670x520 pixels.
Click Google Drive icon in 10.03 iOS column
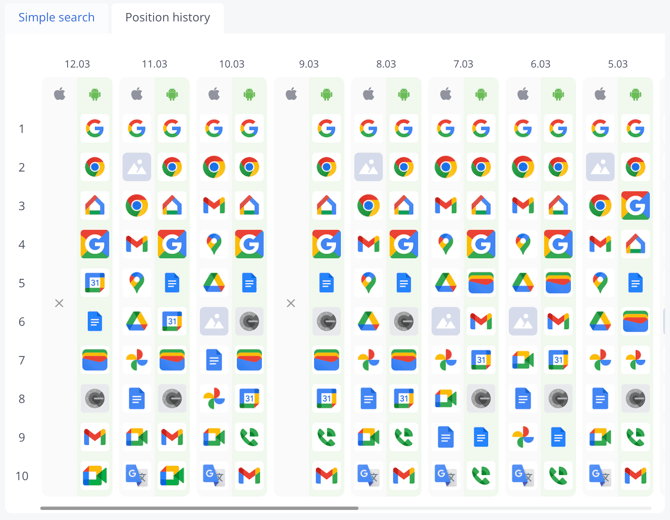[x=214, y=283]
